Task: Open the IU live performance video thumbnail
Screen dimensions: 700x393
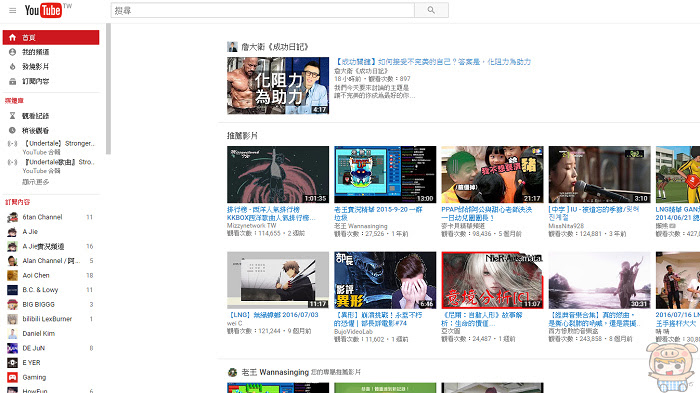Action: 600,175
